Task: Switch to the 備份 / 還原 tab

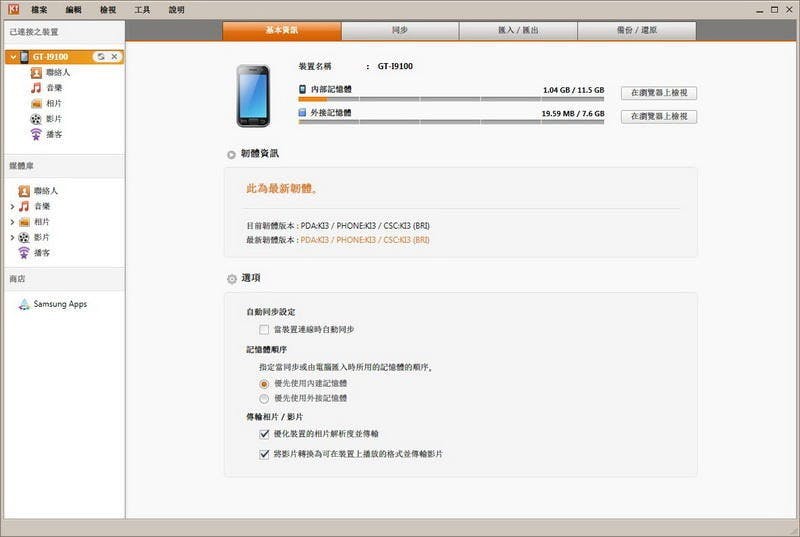Action: (x=637, y=31)
